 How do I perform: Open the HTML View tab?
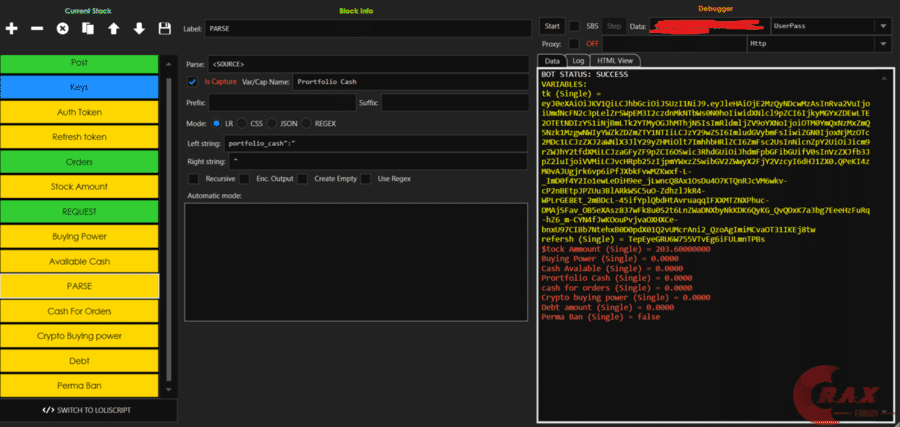[x=616, y=61]
